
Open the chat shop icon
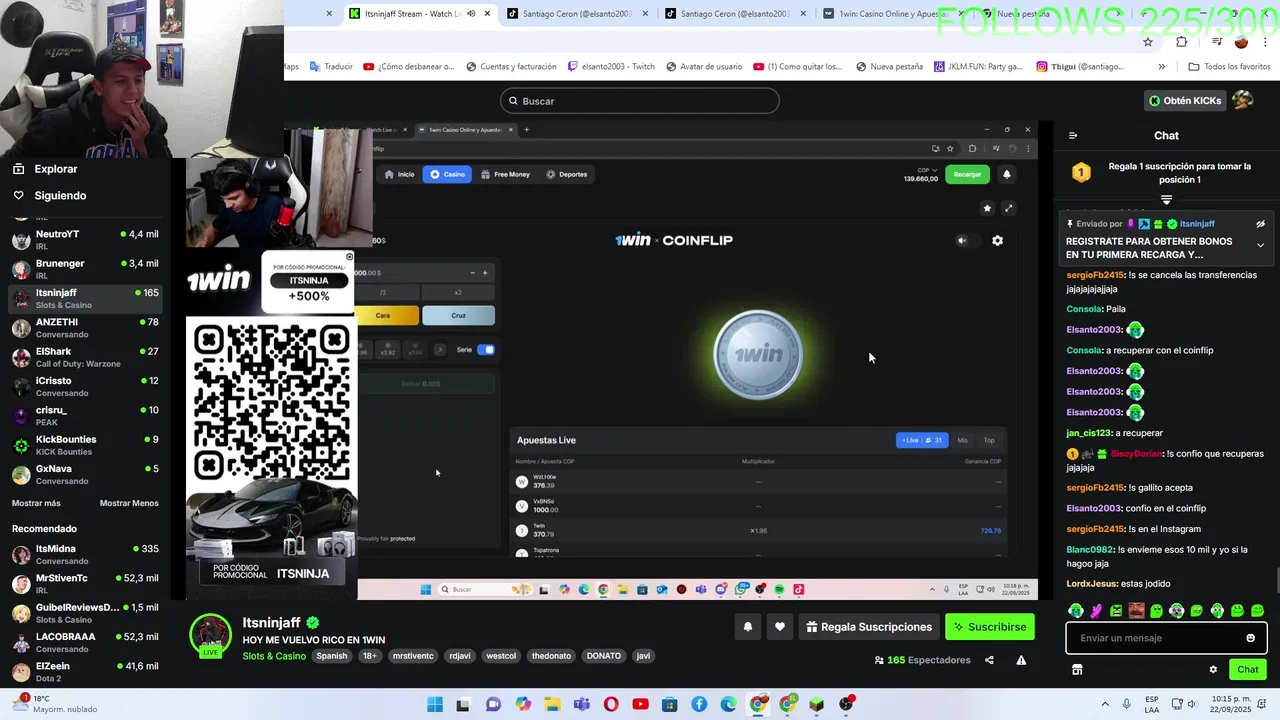[1077, 670]
